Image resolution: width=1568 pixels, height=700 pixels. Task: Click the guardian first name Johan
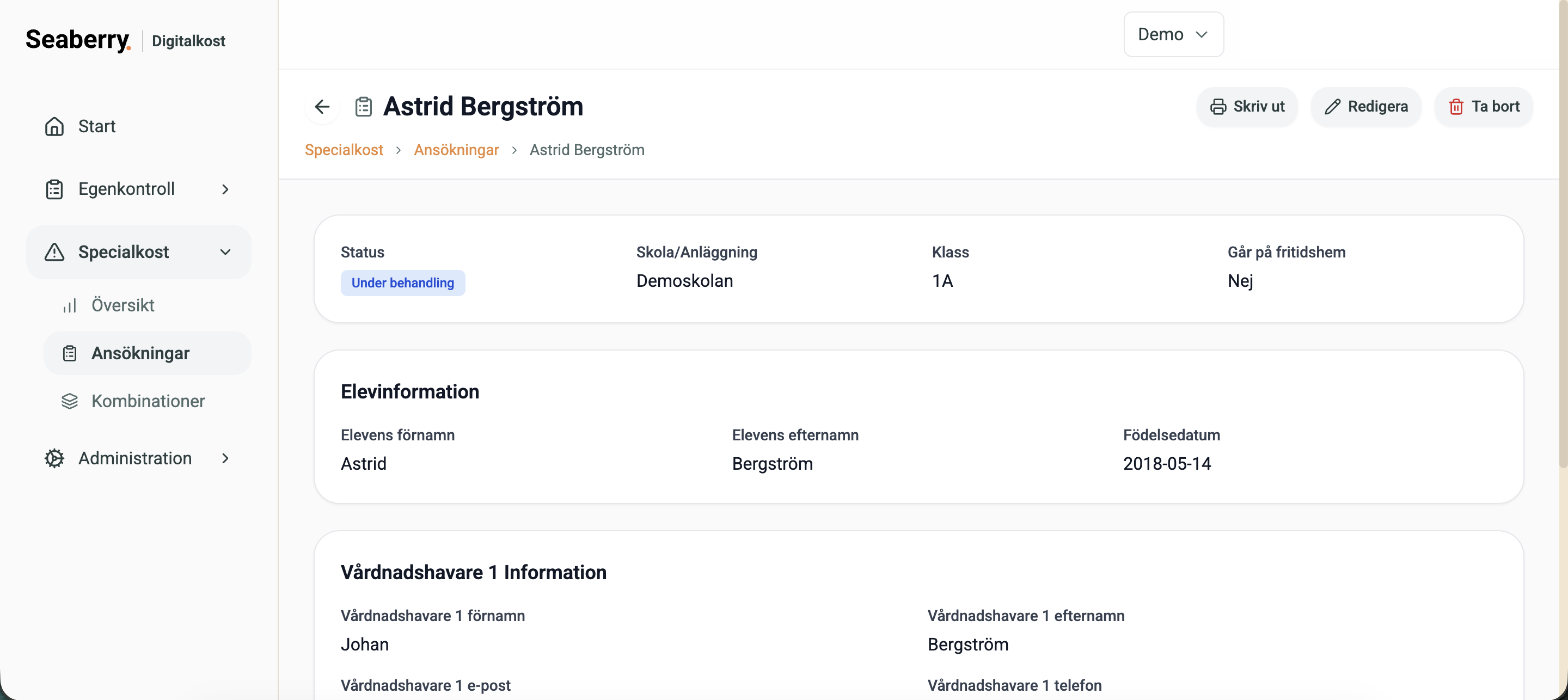(365, 644)
